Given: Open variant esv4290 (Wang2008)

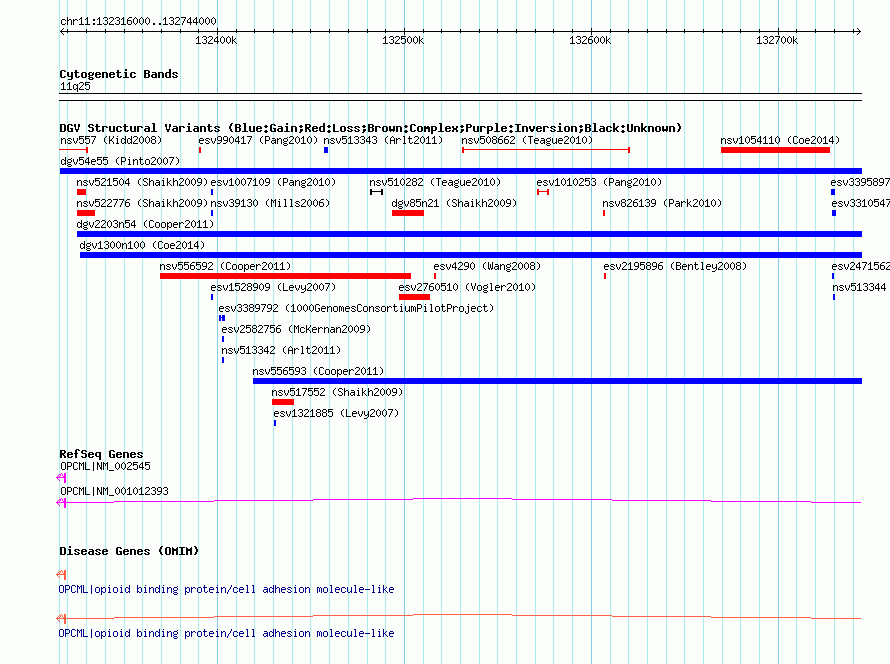Looking at the screenshot, I should tap(487, 266).
